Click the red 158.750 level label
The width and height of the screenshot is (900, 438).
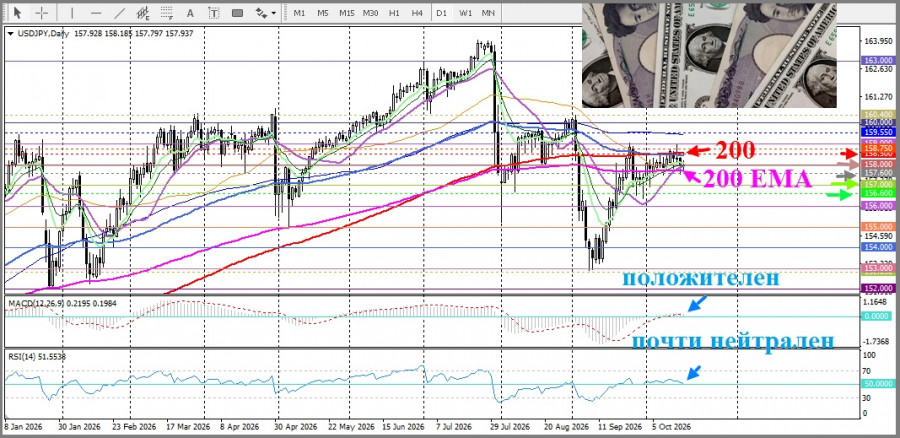click(x=878, y=148)
